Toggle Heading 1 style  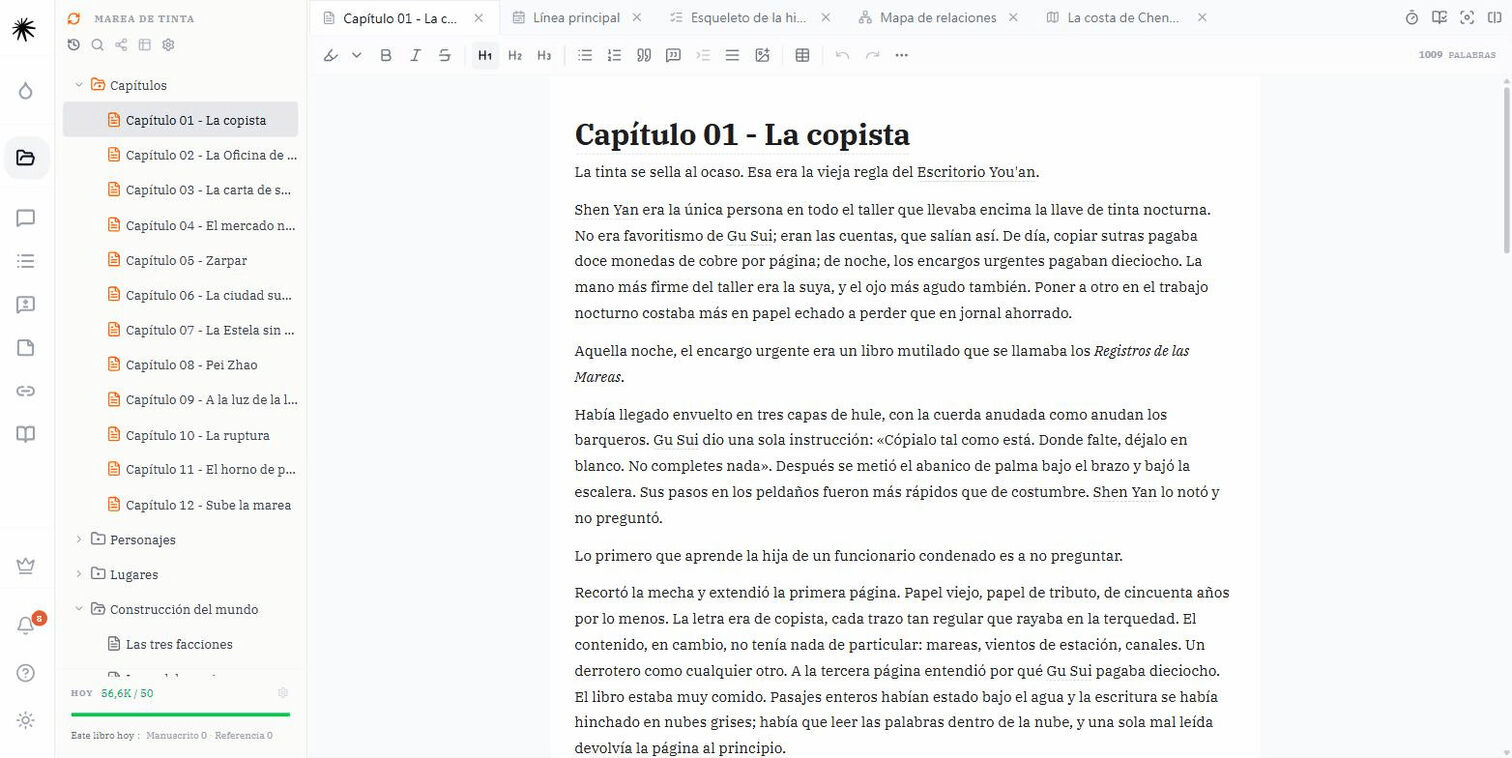[485, 55]
